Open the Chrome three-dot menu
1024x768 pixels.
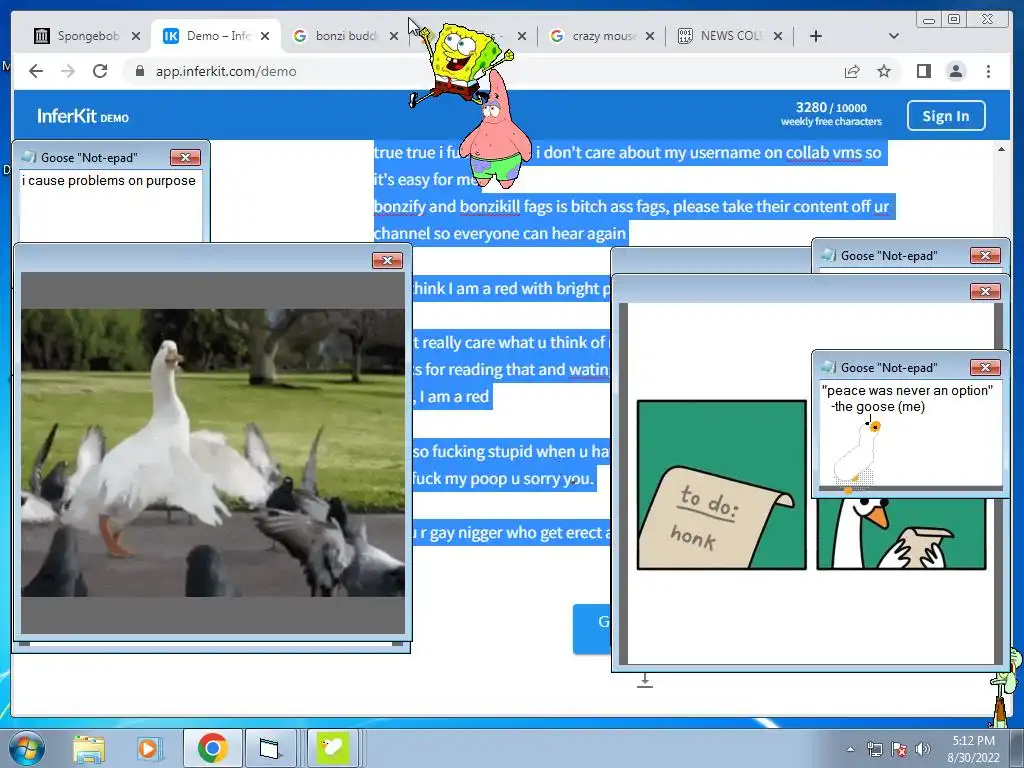(x=988, y=71)
